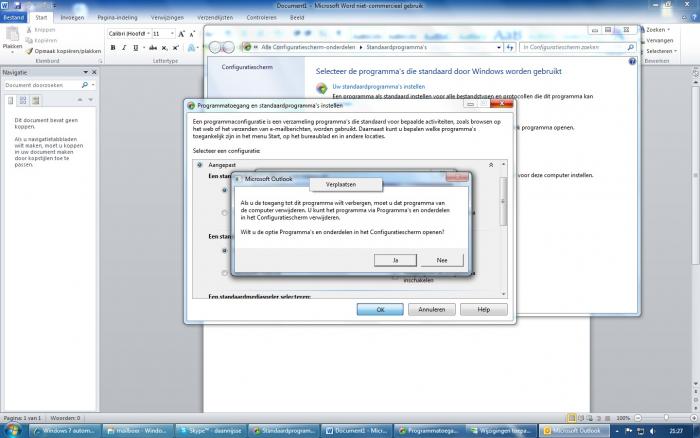700x438 pixels.
Task: Toggle Underline formatting in Word ribbon
Action: [135, 47]
